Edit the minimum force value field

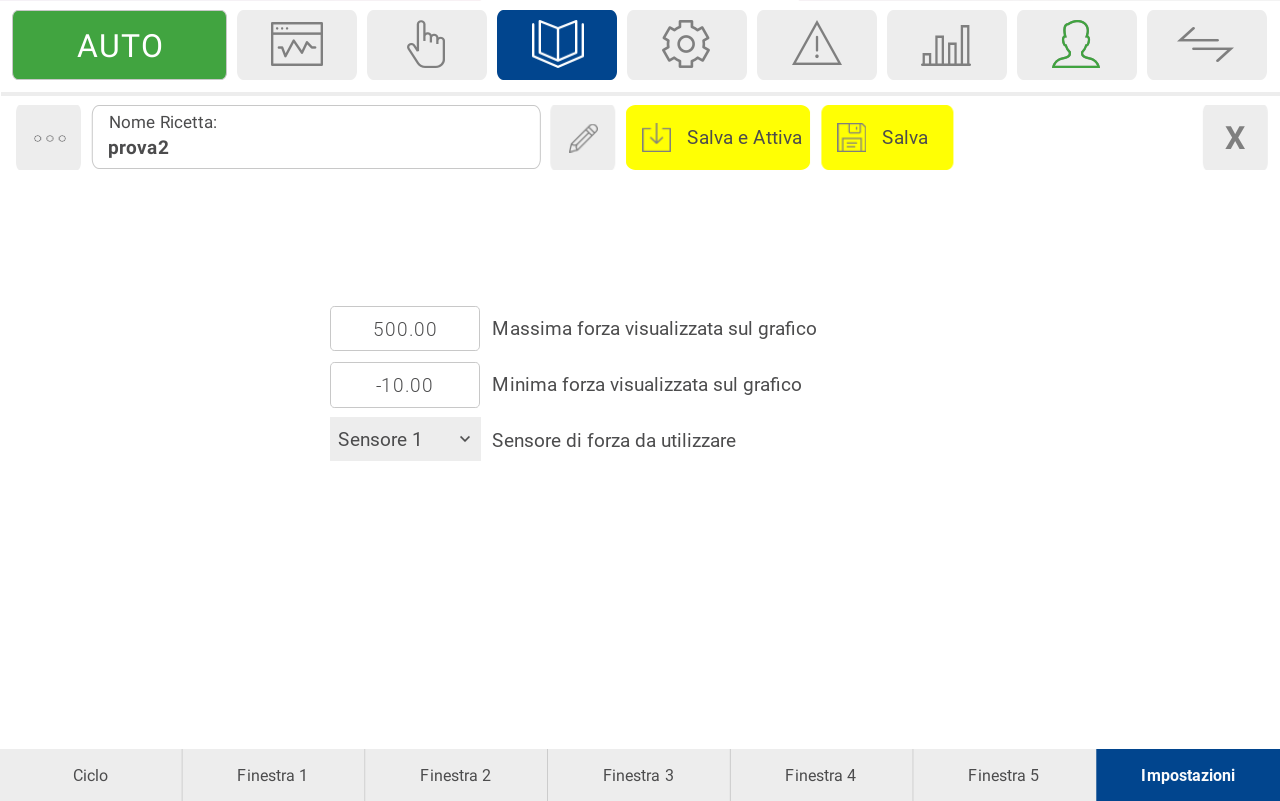(405, 385)
